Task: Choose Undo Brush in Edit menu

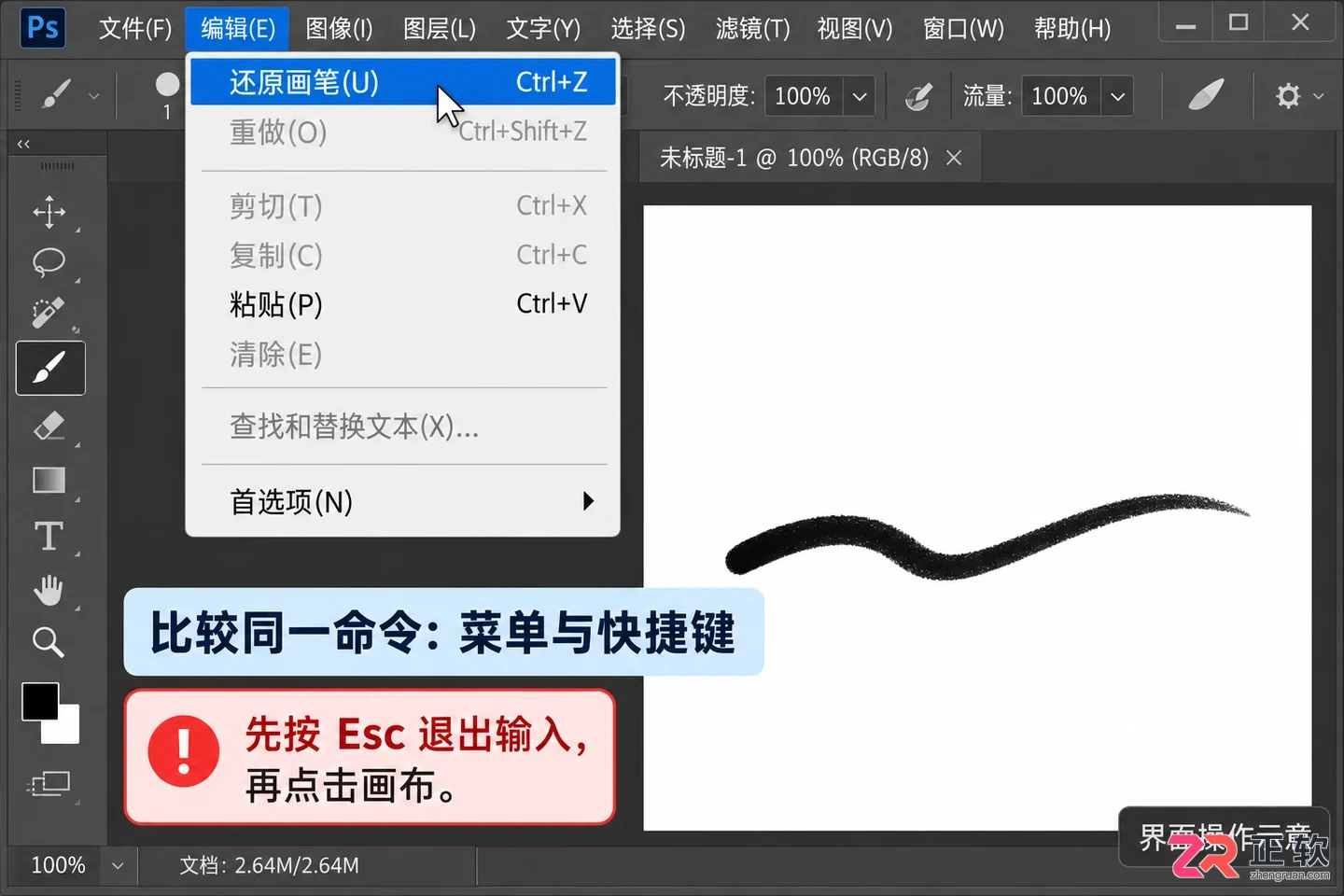Action: coord(403,82)
